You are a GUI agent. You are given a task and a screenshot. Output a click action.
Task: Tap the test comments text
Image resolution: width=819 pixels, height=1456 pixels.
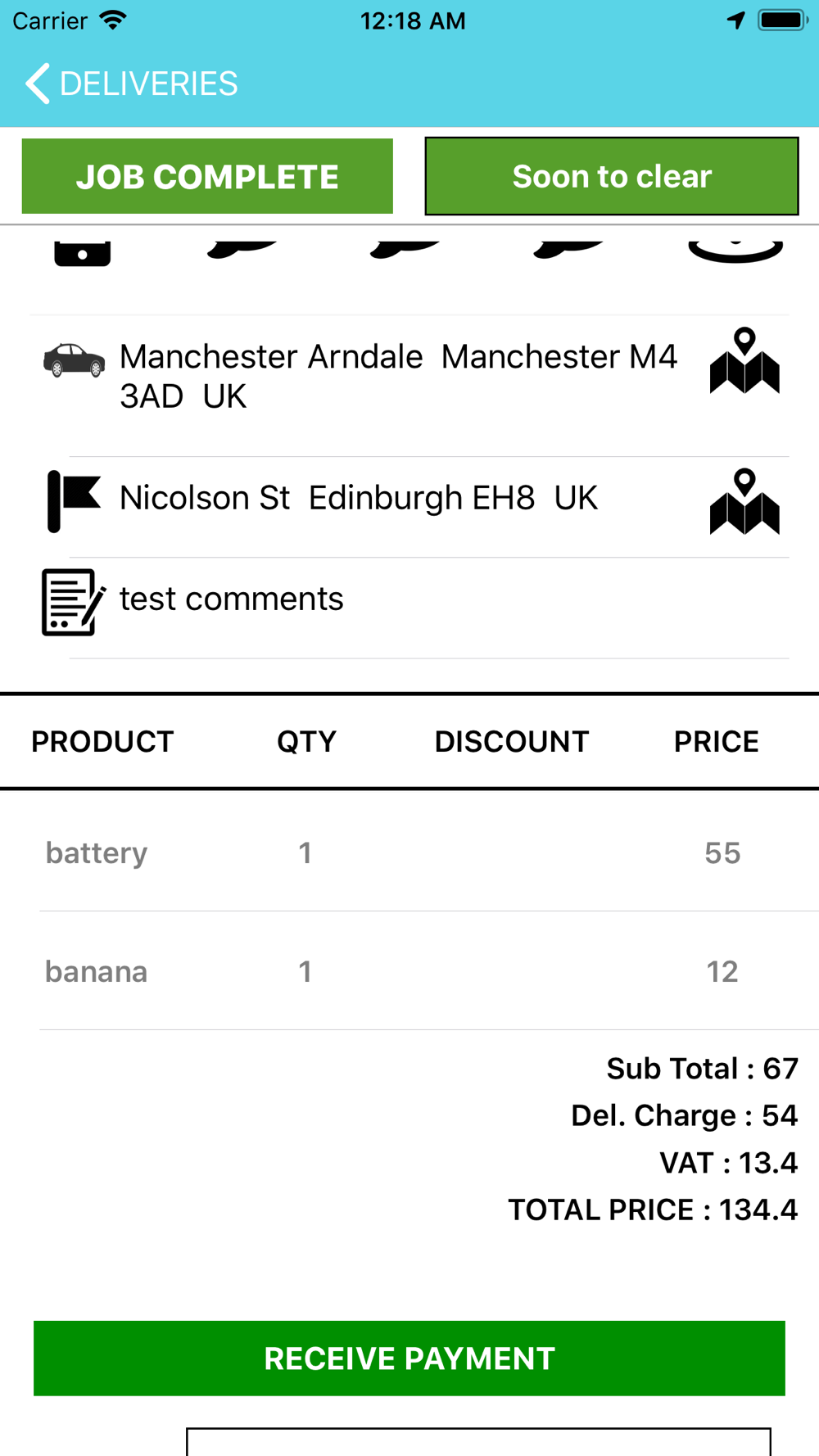[x=232, y=599]
